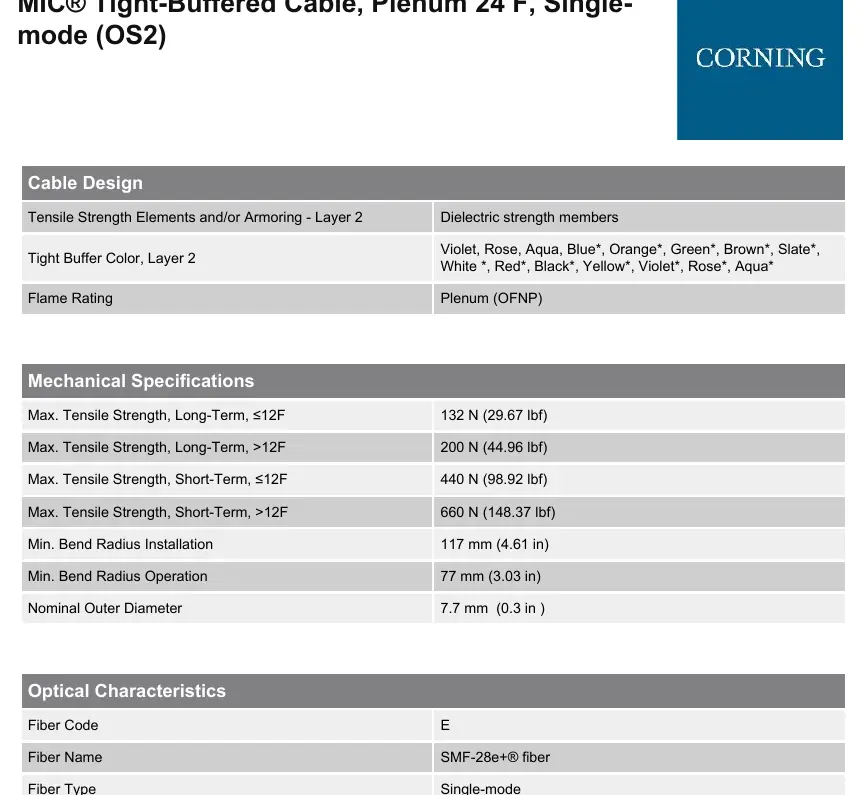Click 'Tensile Strength Elements and/or Armoring - Layer 2'
This screenshot has width=863, height=795.
(195, 217)
